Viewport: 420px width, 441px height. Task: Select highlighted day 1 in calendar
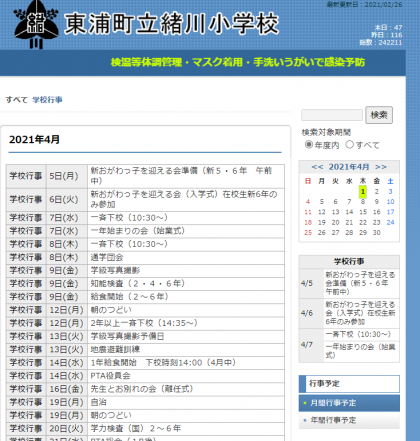(363, 192)
